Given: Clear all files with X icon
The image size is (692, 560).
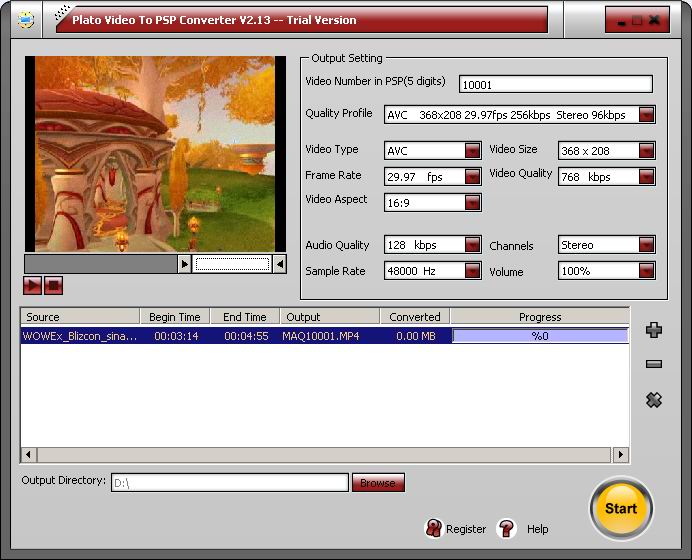Looking at the screenshot, I should 654,400.
